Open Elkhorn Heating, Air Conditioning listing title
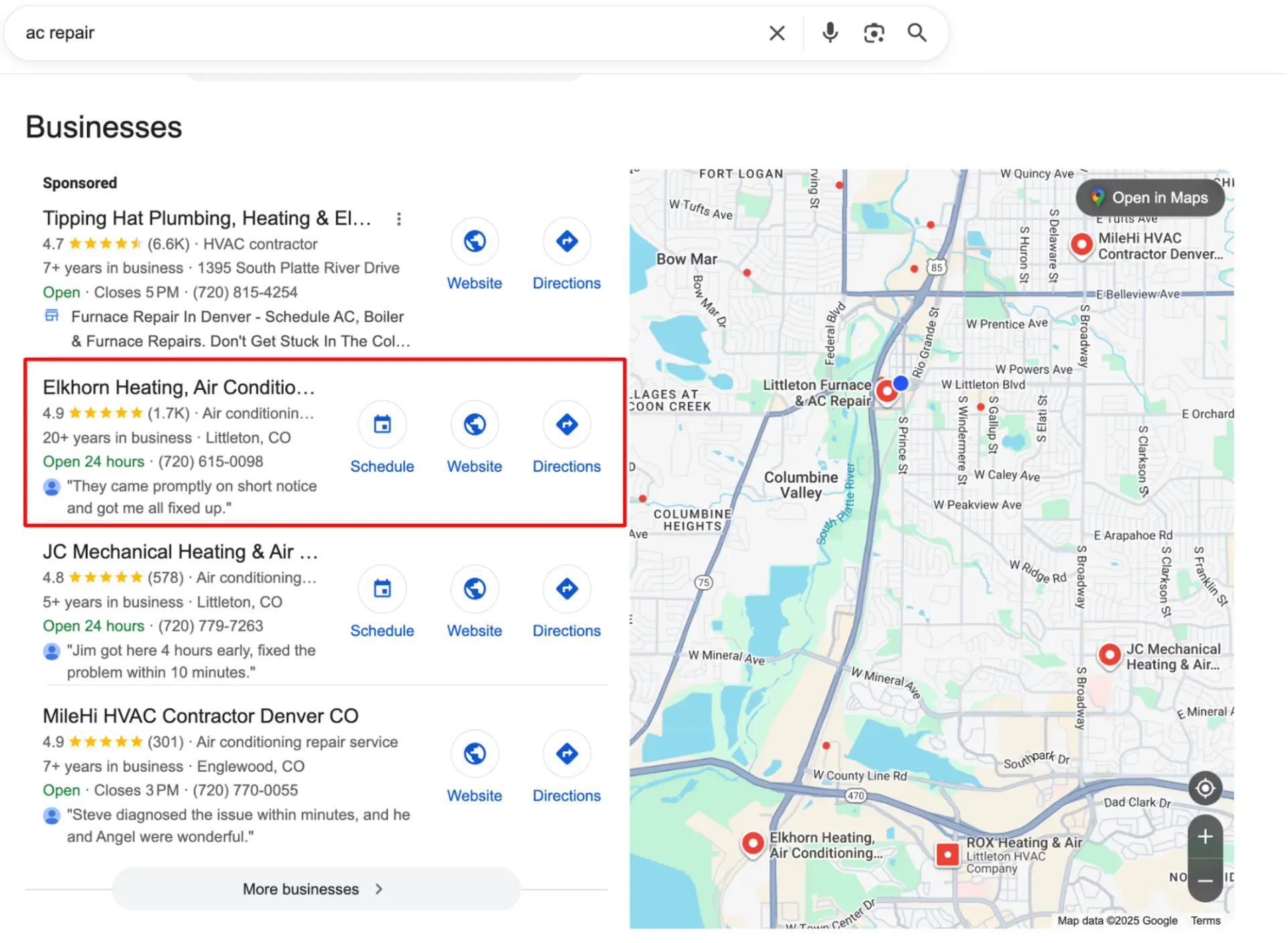Viewport: 1288px width, 943px height. point(178,388)
